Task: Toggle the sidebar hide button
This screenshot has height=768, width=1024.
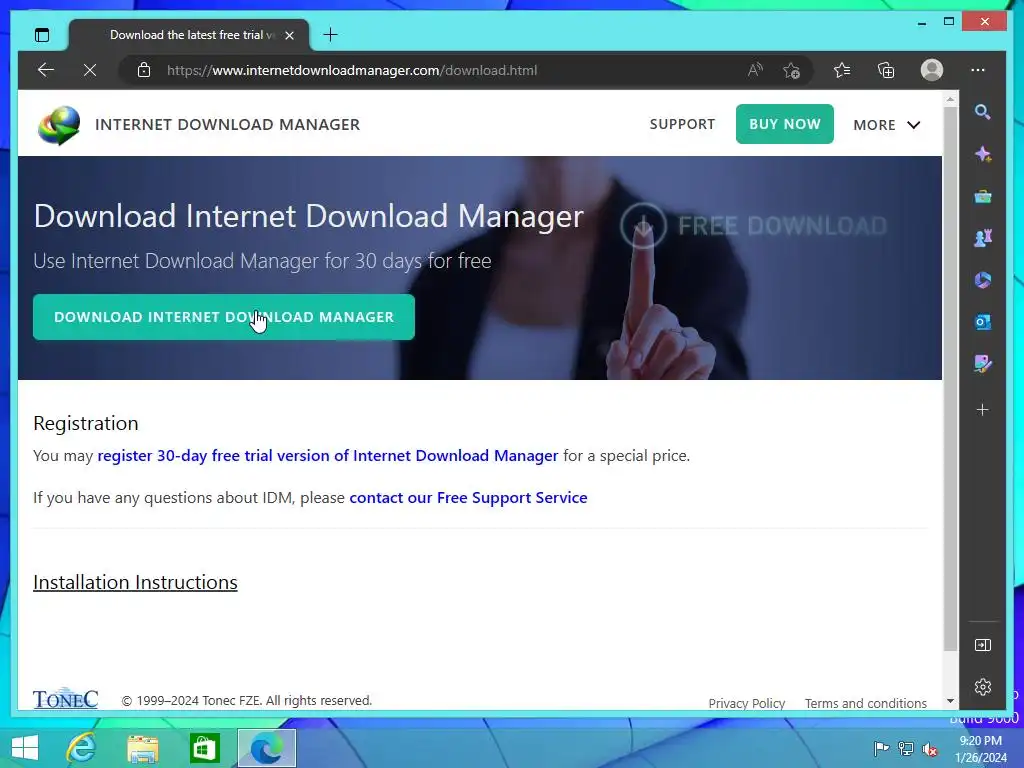Action: pos(982,645)
